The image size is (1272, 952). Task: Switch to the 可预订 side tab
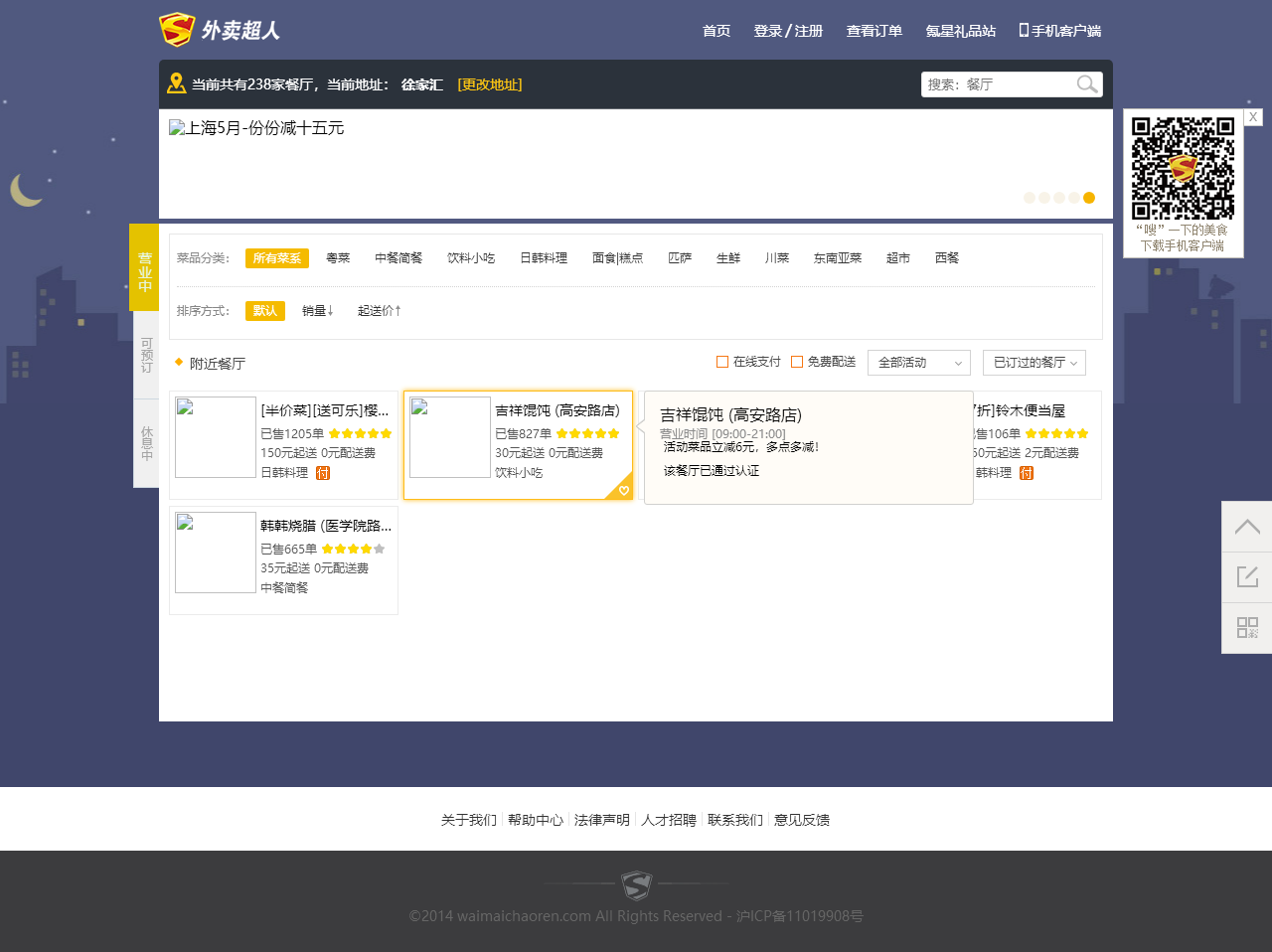pos(146,355)
